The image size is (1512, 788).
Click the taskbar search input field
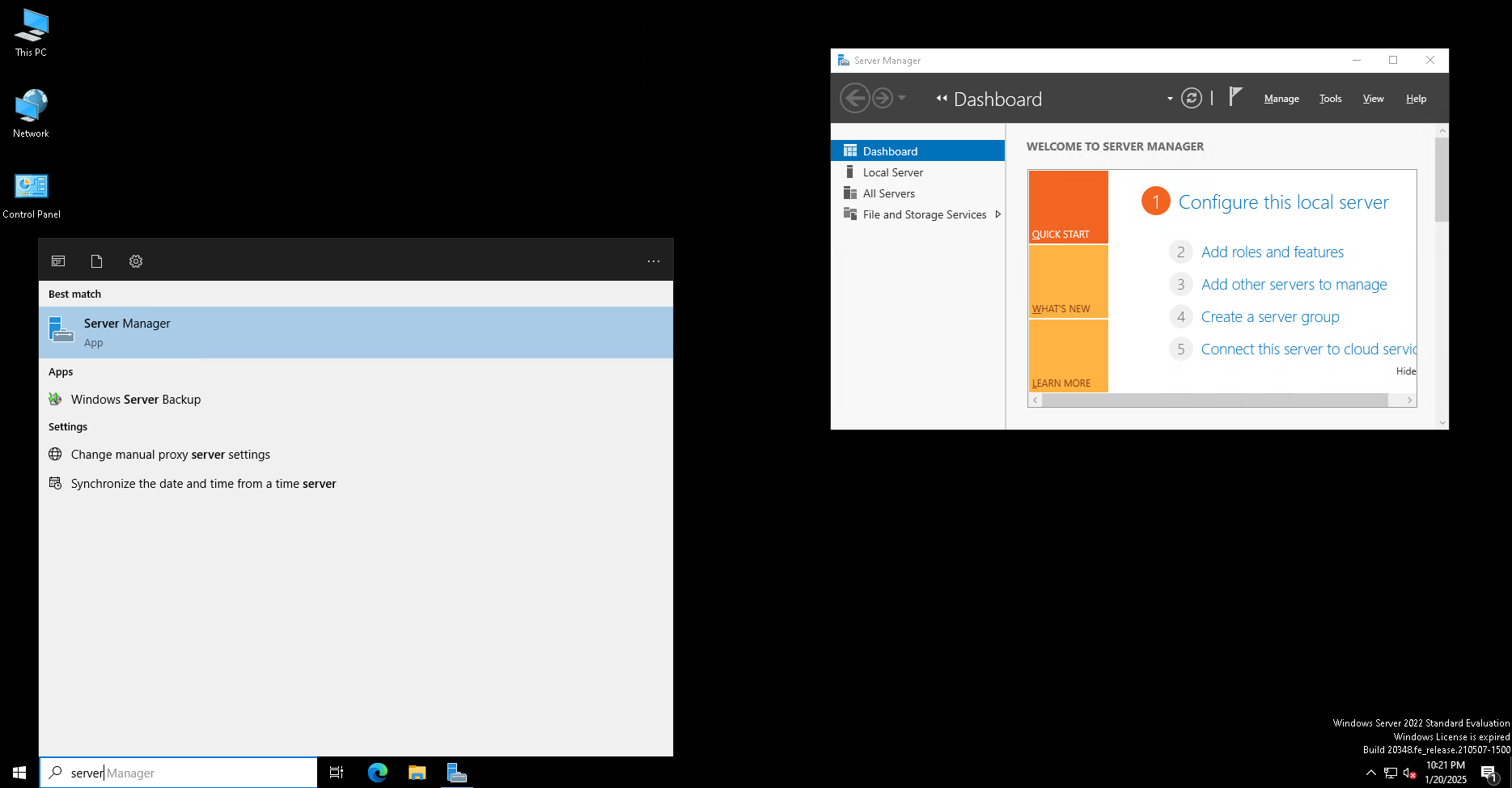pos(179,773)
